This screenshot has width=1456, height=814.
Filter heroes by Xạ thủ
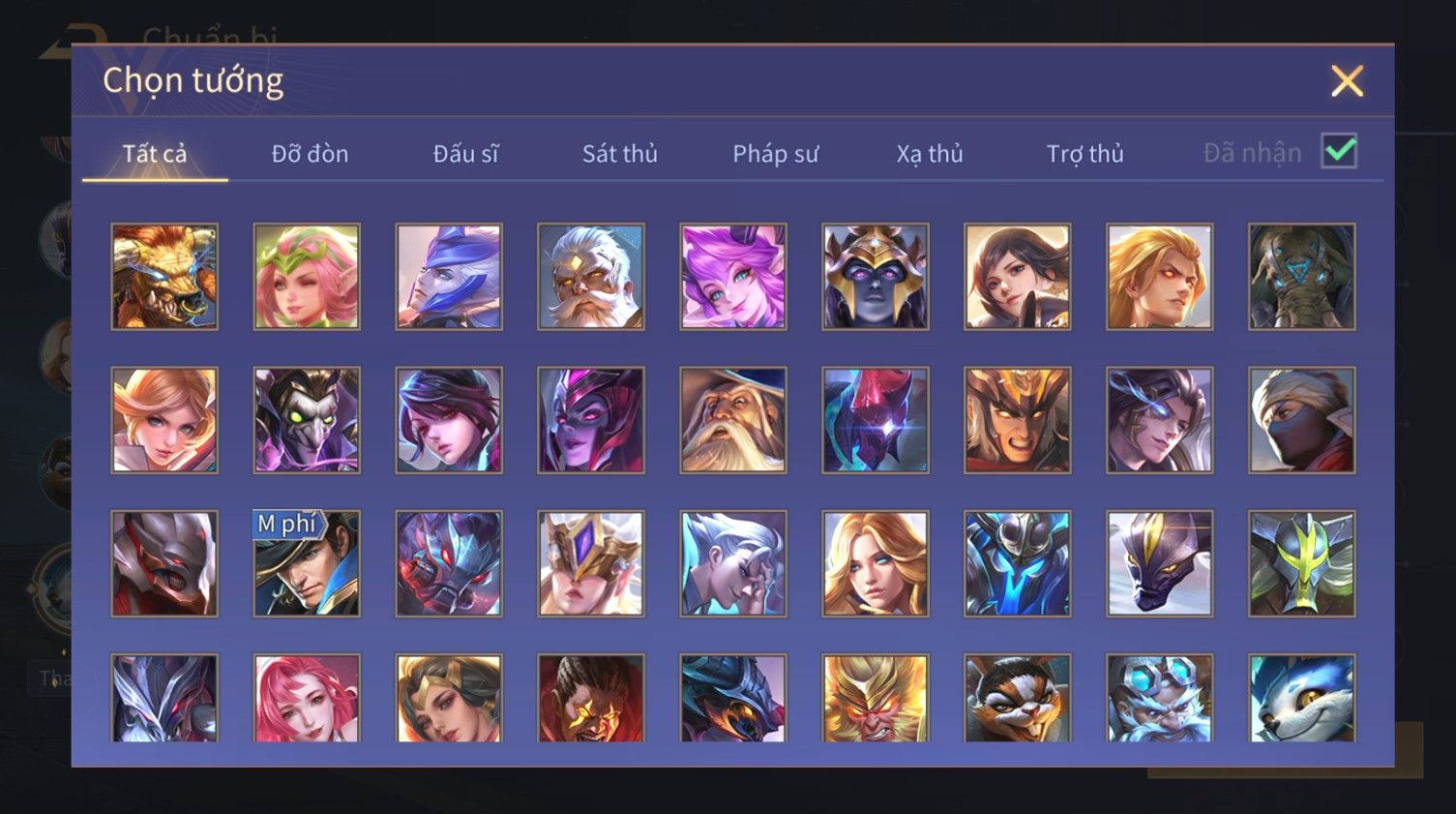point(930,153)
